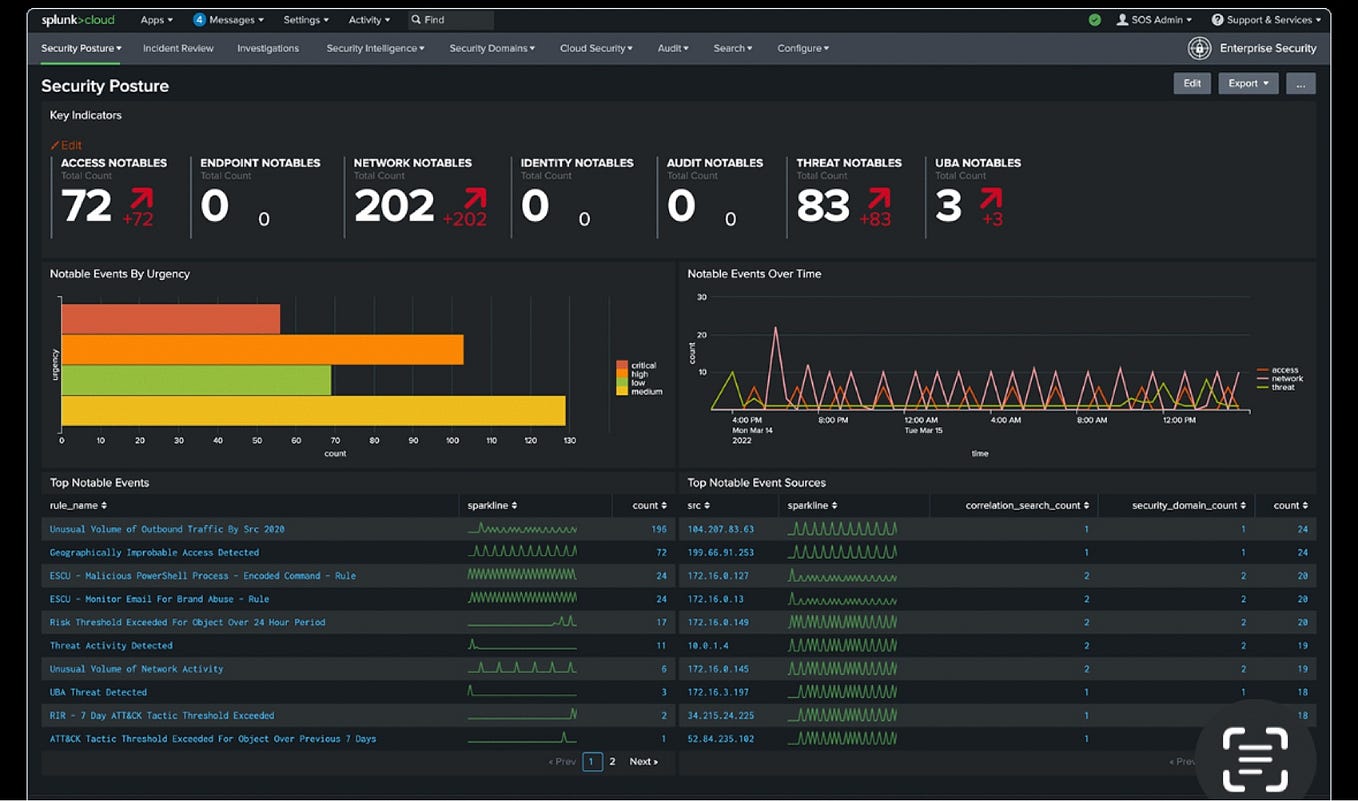The height and width of the screenshot is (801, 1358).
Task: Open the Investigations tab
Action: pyautogui.click(x=268, y=48)
